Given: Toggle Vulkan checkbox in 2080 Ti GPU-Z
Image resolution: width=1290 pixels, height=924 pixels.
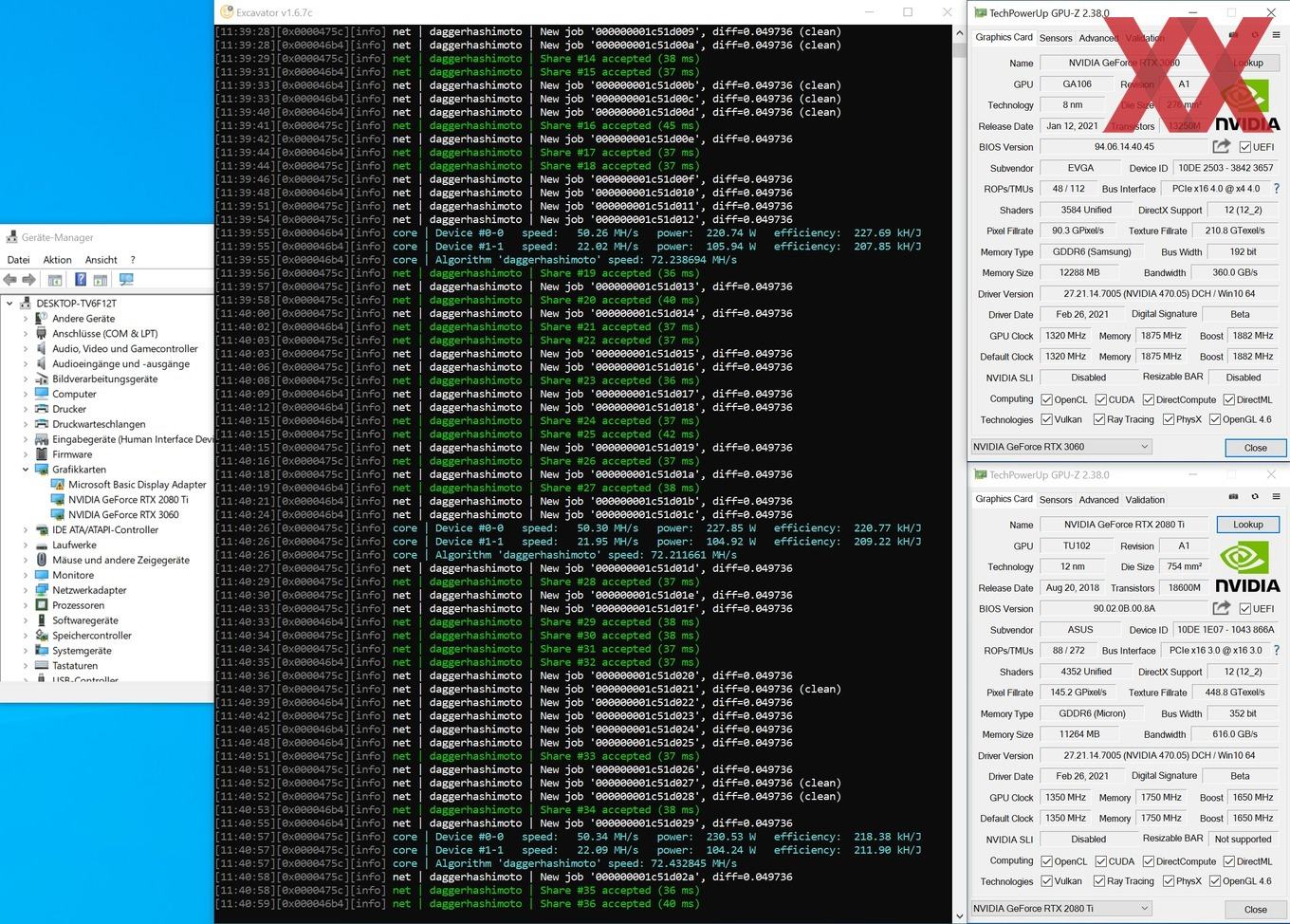Looking at the screenshot, I should 1046,881.
